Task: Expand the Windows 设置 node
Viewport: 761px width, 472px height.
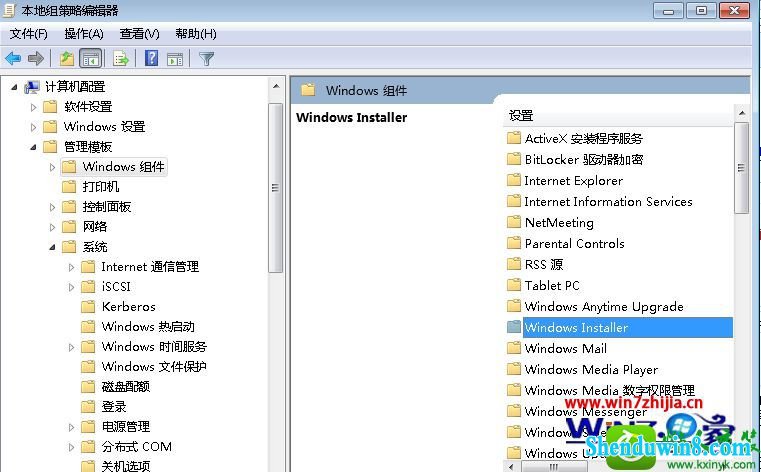Action: (33, 127)
